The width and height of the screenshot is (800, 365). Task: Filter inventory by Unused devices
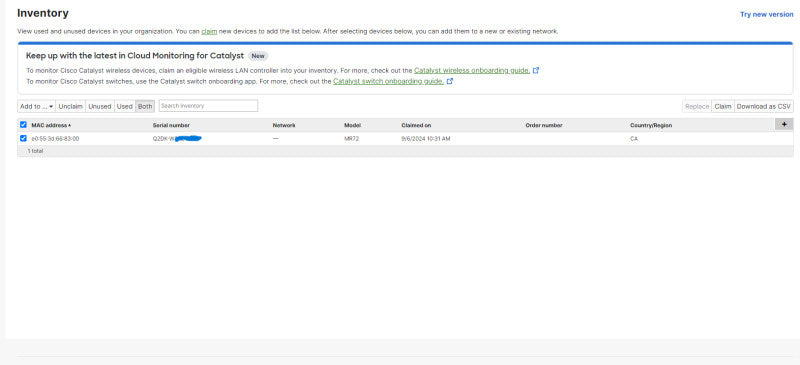(99, 106)
